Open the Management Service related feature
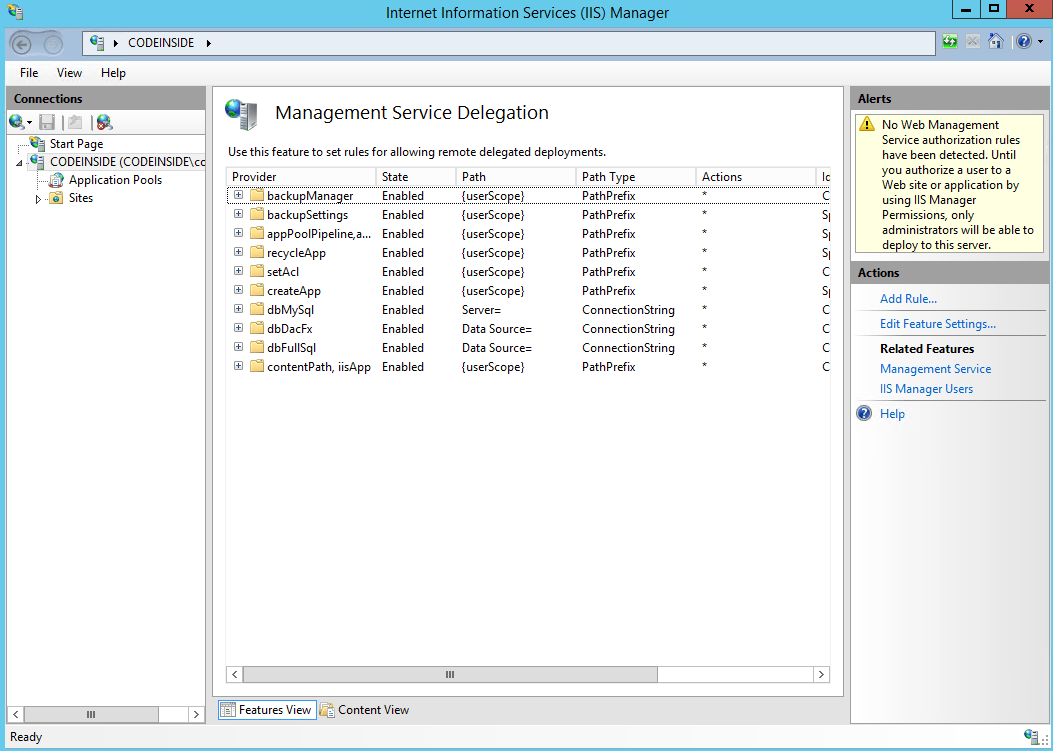The height and width of the screenshot is (751, 1053). click(935, 369)
